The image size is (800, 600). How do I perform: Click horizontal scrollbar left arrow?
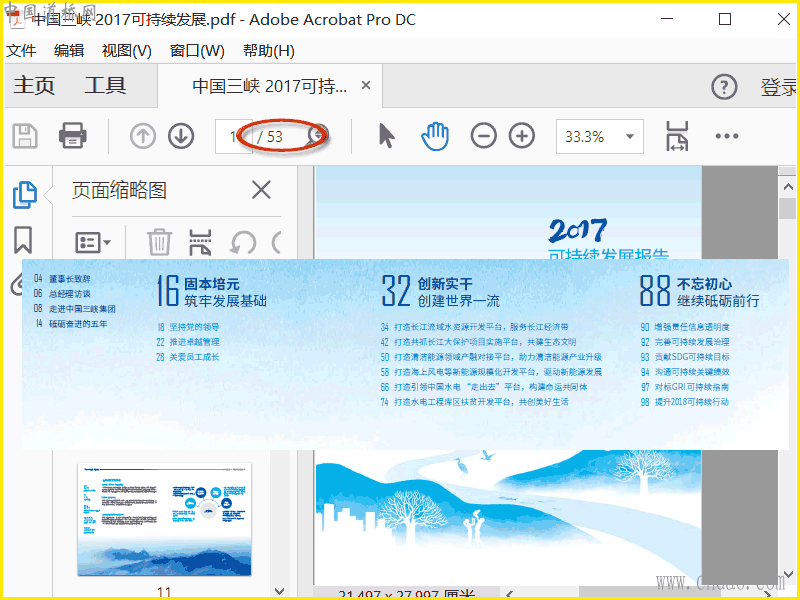coord(510,594)
